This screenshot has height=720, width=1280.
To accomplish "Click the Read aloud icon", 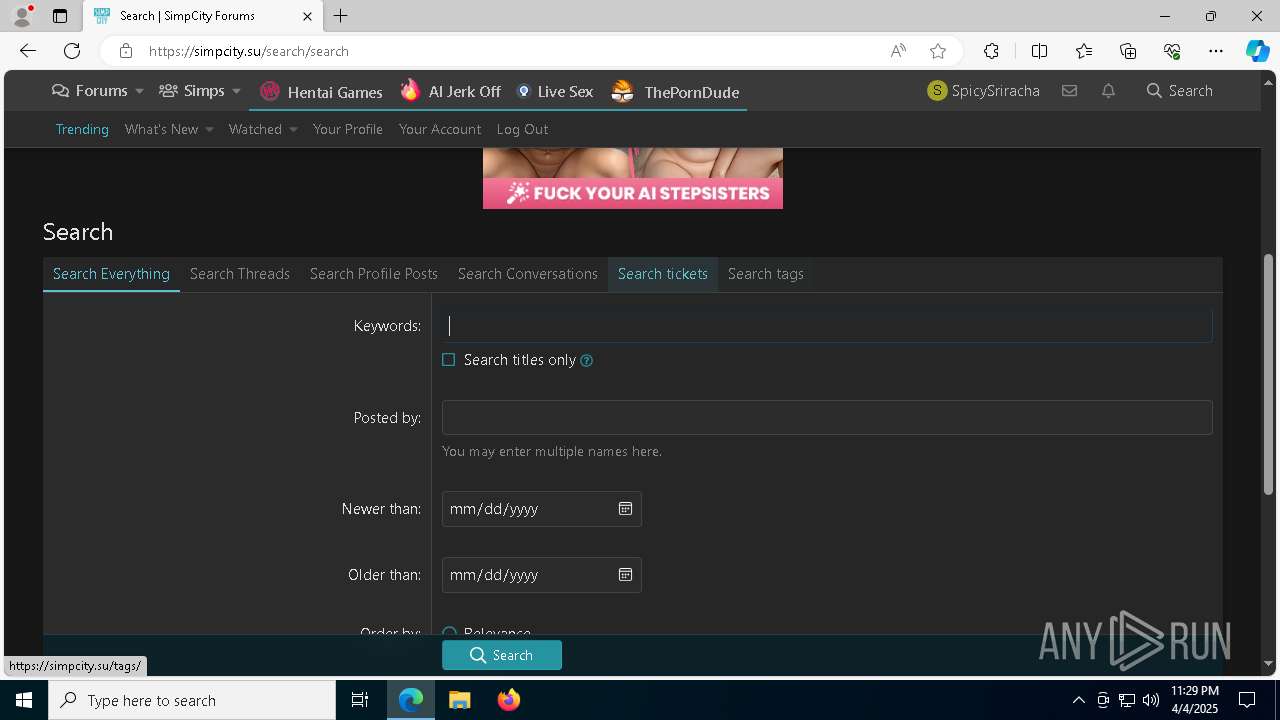I will (x=898, y=51).
